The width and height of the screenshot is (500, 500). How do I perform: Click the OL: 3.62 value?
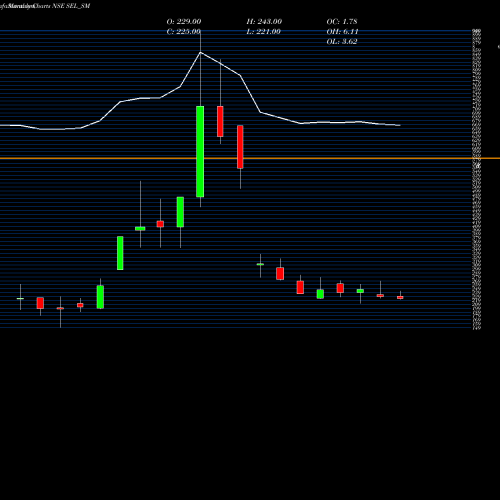[x=342, y=41]
